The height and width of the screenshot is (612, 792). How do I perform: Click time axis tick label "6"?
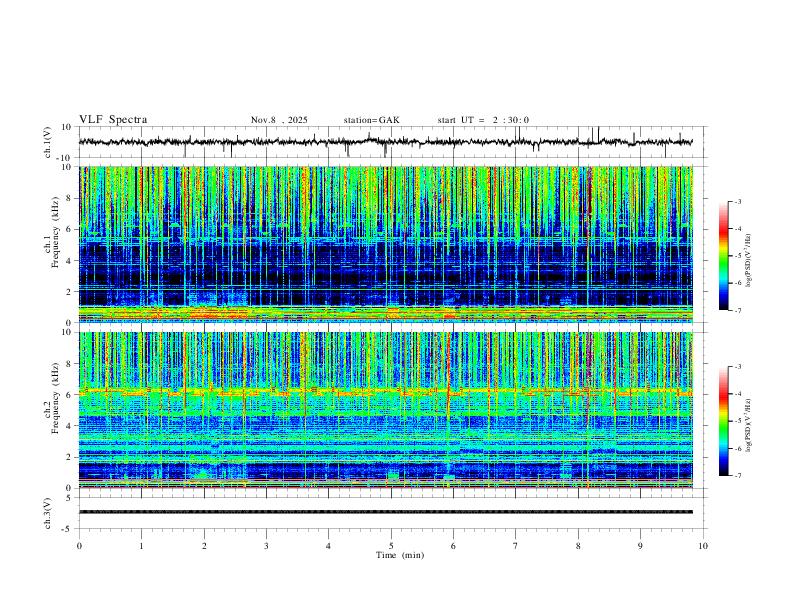[454, 546]
